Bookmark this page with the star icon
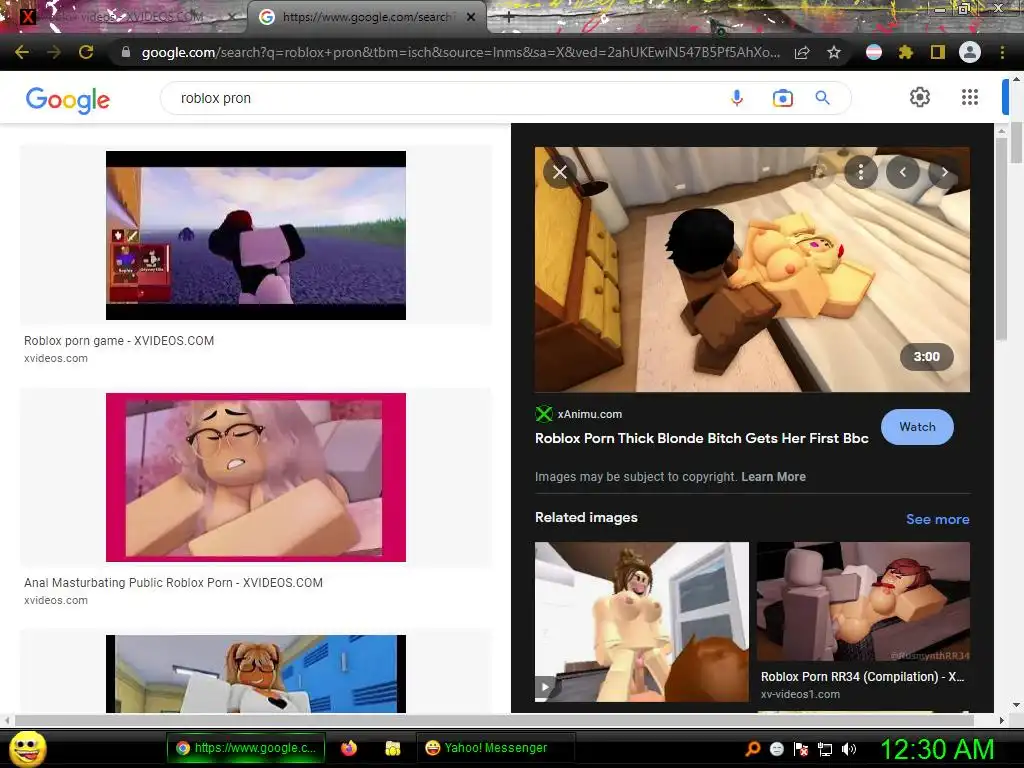The image size is (1024, 768). [x=834, y=52]
